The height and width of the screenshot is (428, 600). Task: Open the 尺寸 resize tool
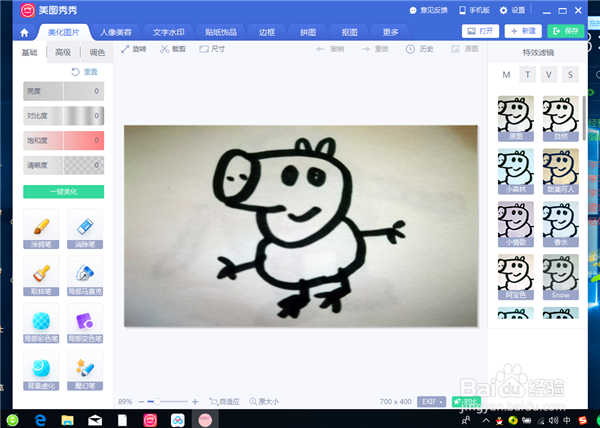coord(212,49)
